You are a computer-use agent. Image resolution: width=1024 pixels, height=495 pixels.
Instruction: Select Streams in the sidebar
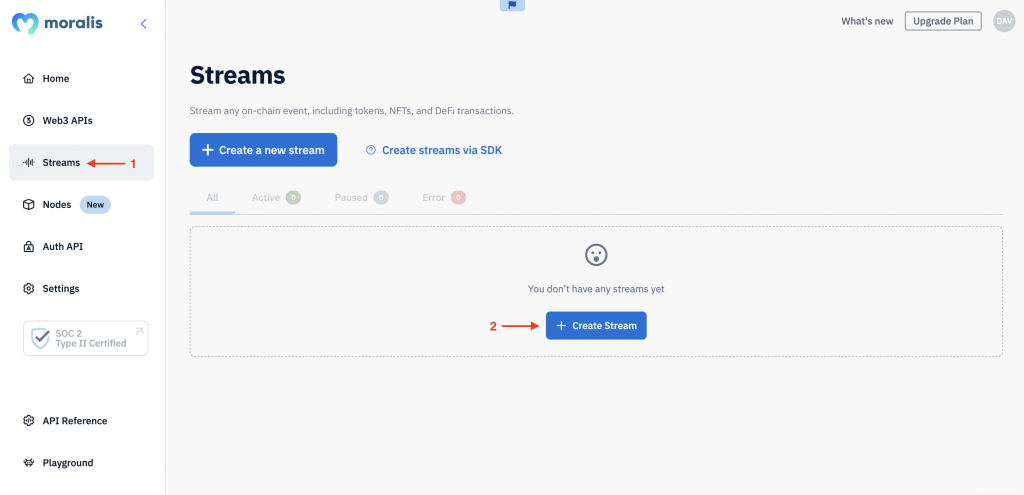click(x=81, y=163)
